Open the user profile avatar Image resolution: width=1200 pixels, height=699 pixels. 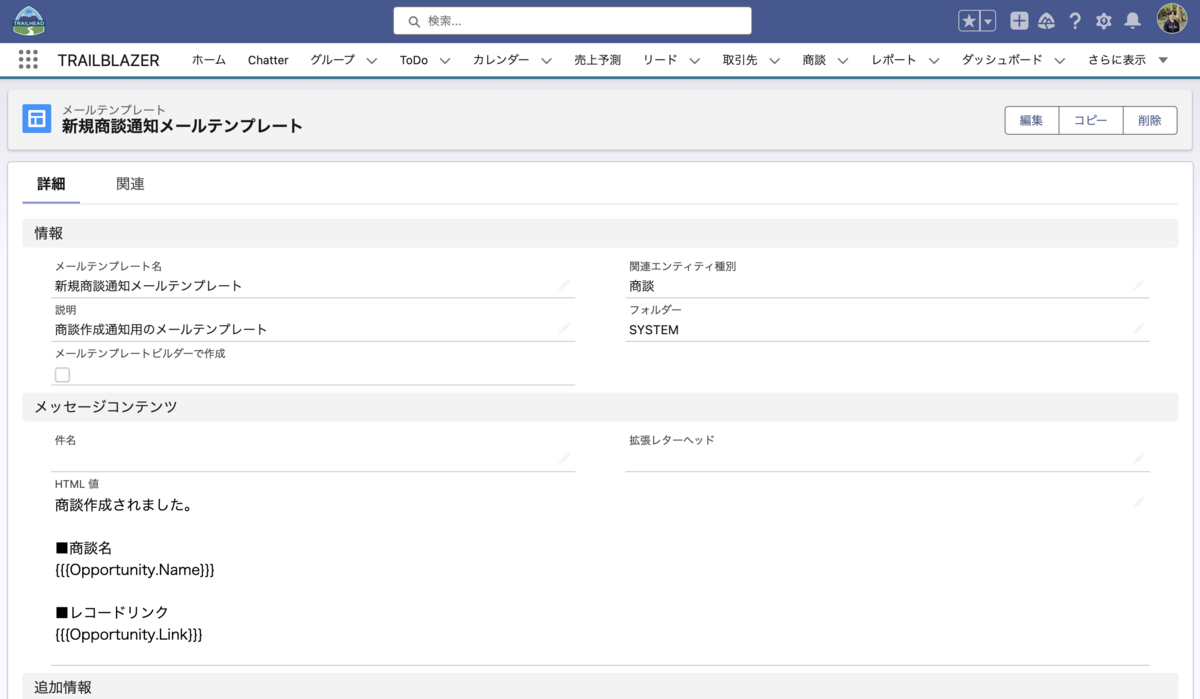[1172, 19]
